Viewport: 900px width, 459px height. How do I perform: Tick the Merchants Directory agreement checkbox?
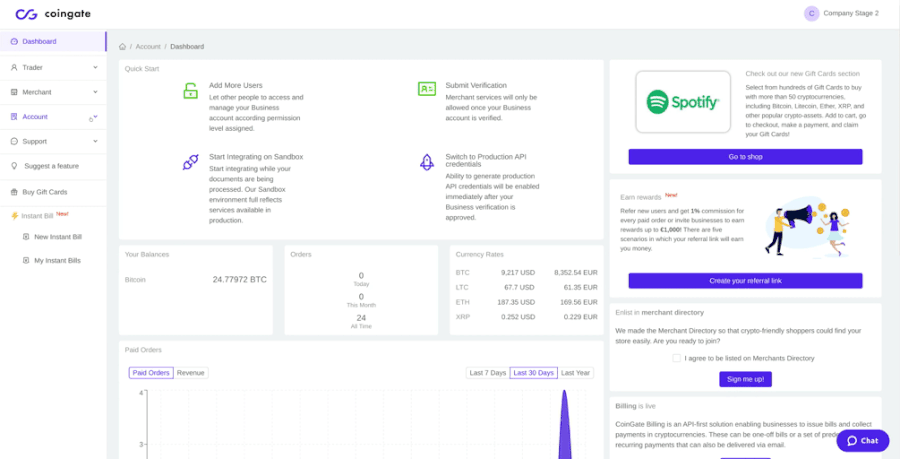[x=677, y=358]
